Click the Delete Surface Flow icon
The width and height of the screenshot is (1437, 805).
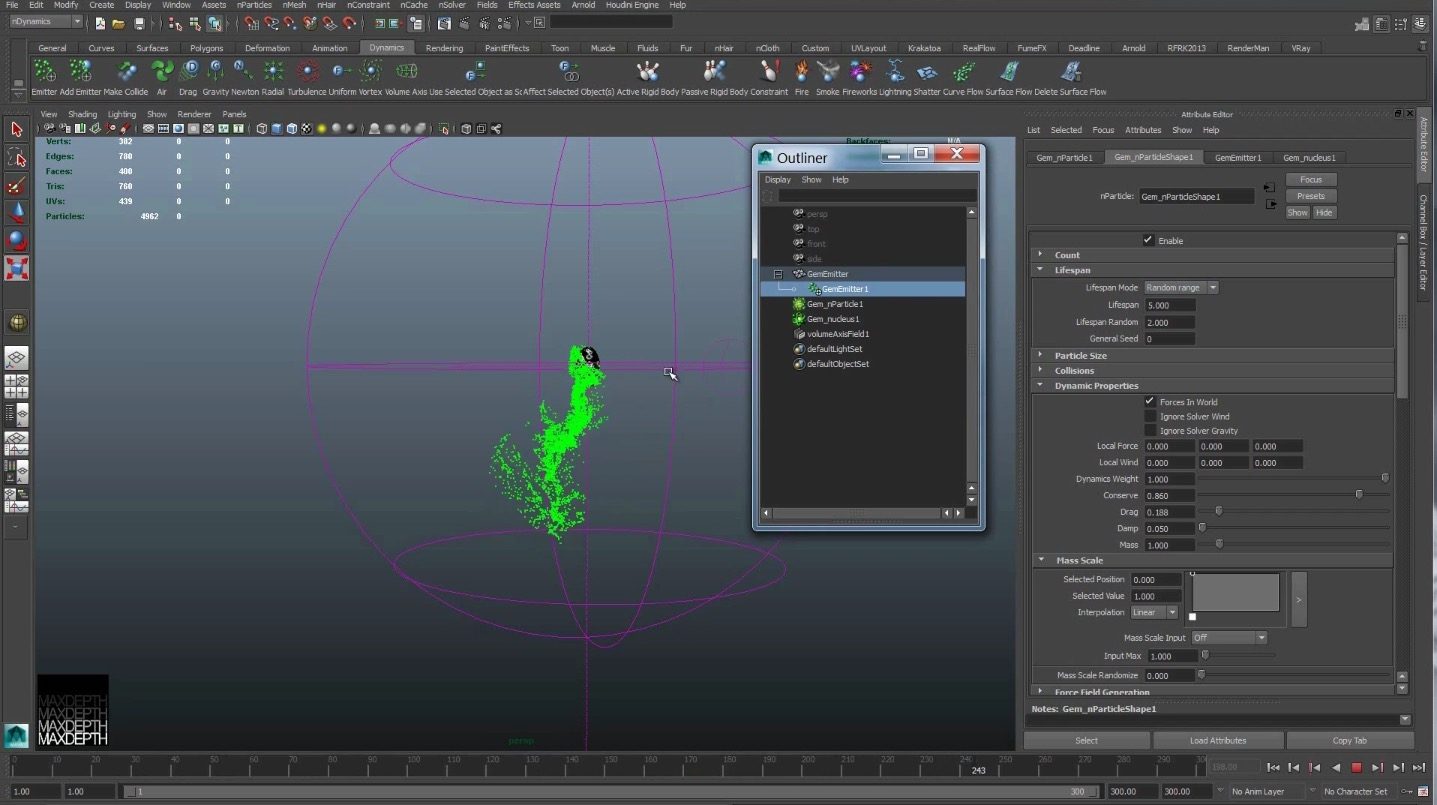(1072, 71)
